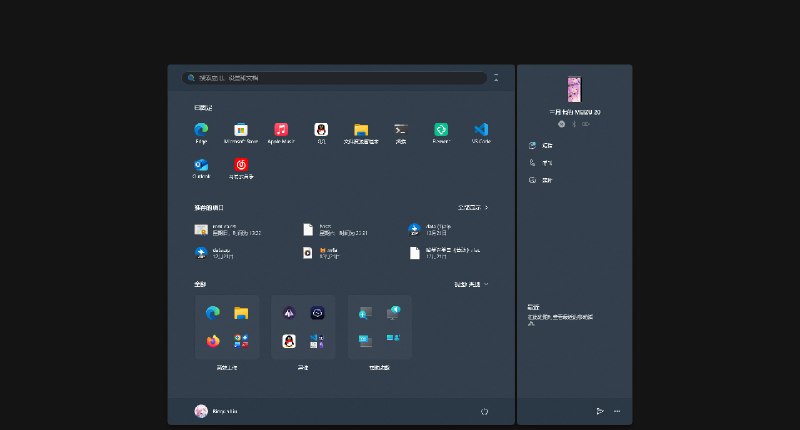Open the user account profile button
Image resolution: width=800 pixels, height=430 pixels.
pyautogui.click(x=217, y=411)
